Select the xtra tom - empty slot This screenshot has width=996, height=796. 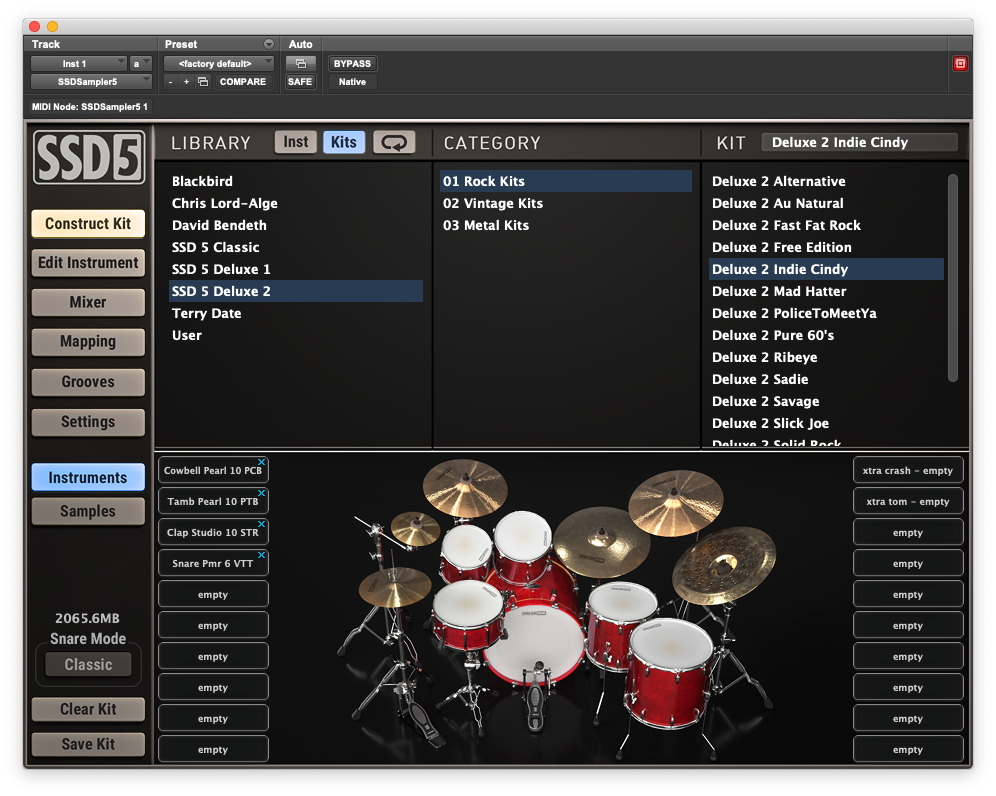[x=908, y=502]
